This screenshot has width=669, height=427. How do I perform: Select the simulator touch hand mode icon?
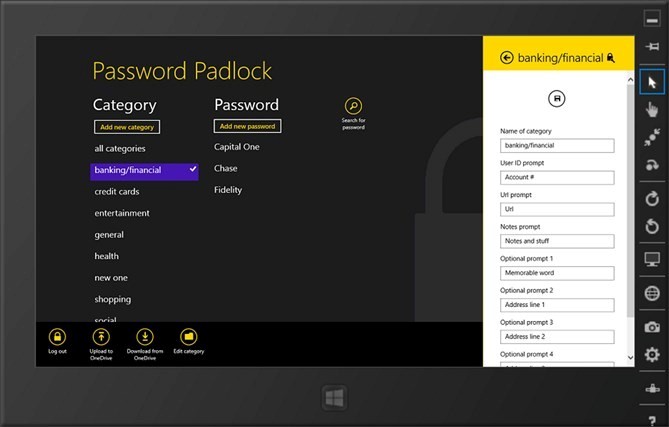[652, 110]
